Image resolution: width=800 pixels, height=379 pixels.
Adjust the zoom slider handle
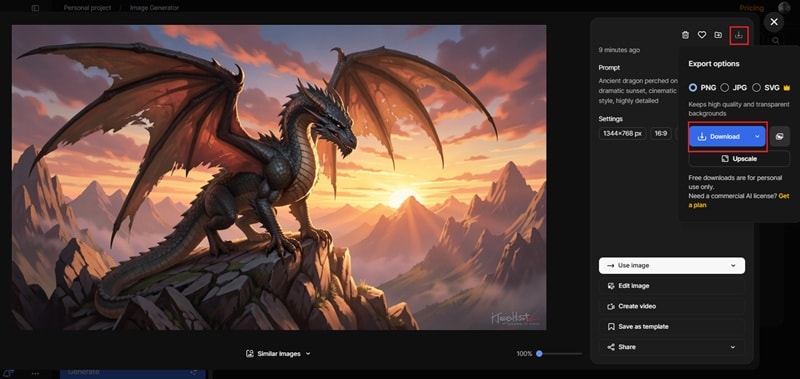tap(539, 353)
